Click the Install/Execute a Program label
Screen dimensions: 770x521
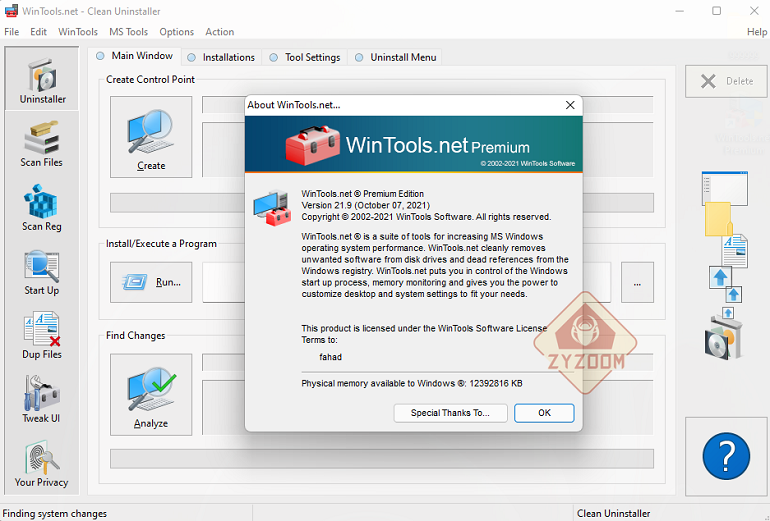coord(161,244)
